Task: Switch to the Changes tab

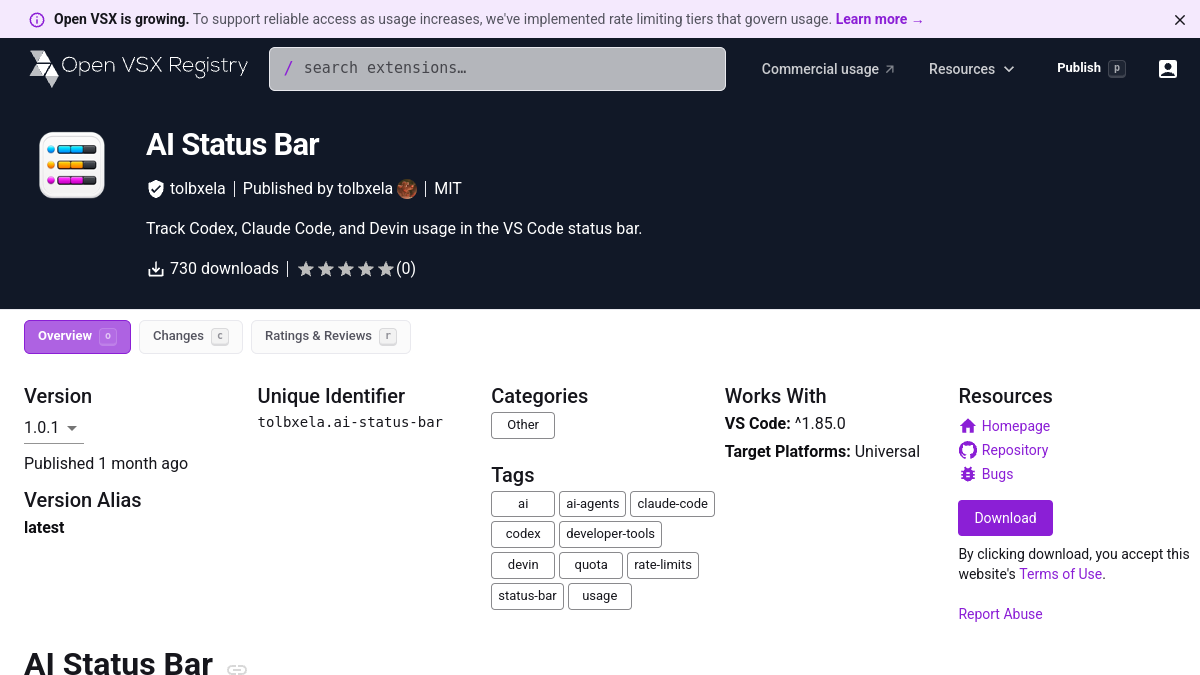Action: click(191, 337)
